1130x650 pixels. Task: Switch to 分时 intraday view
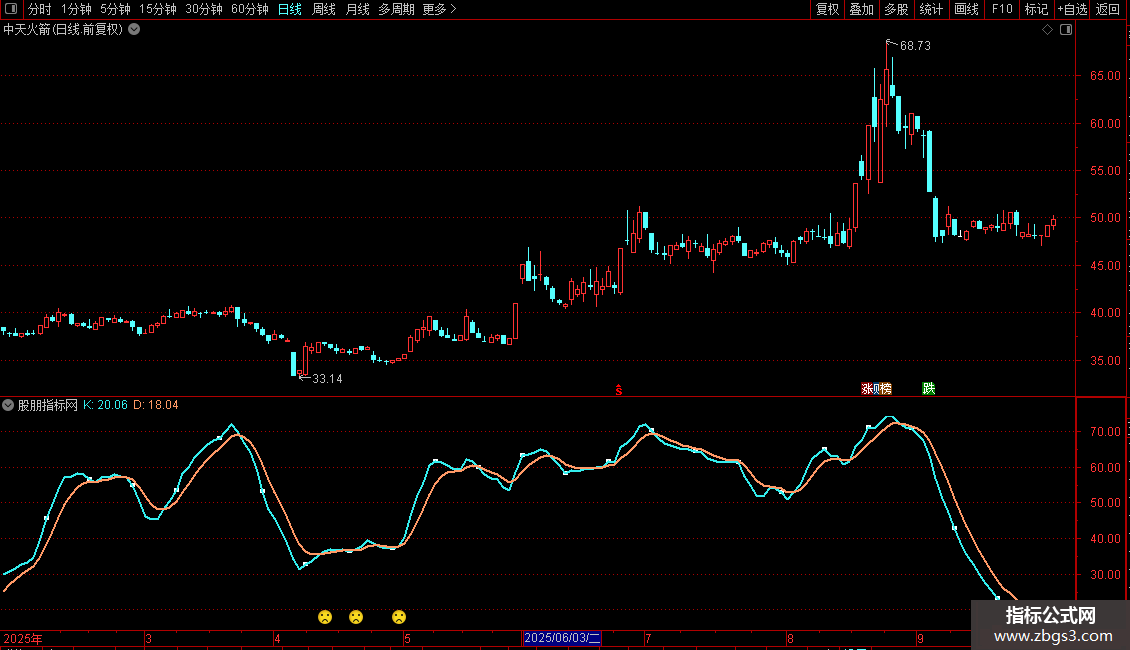40,9
